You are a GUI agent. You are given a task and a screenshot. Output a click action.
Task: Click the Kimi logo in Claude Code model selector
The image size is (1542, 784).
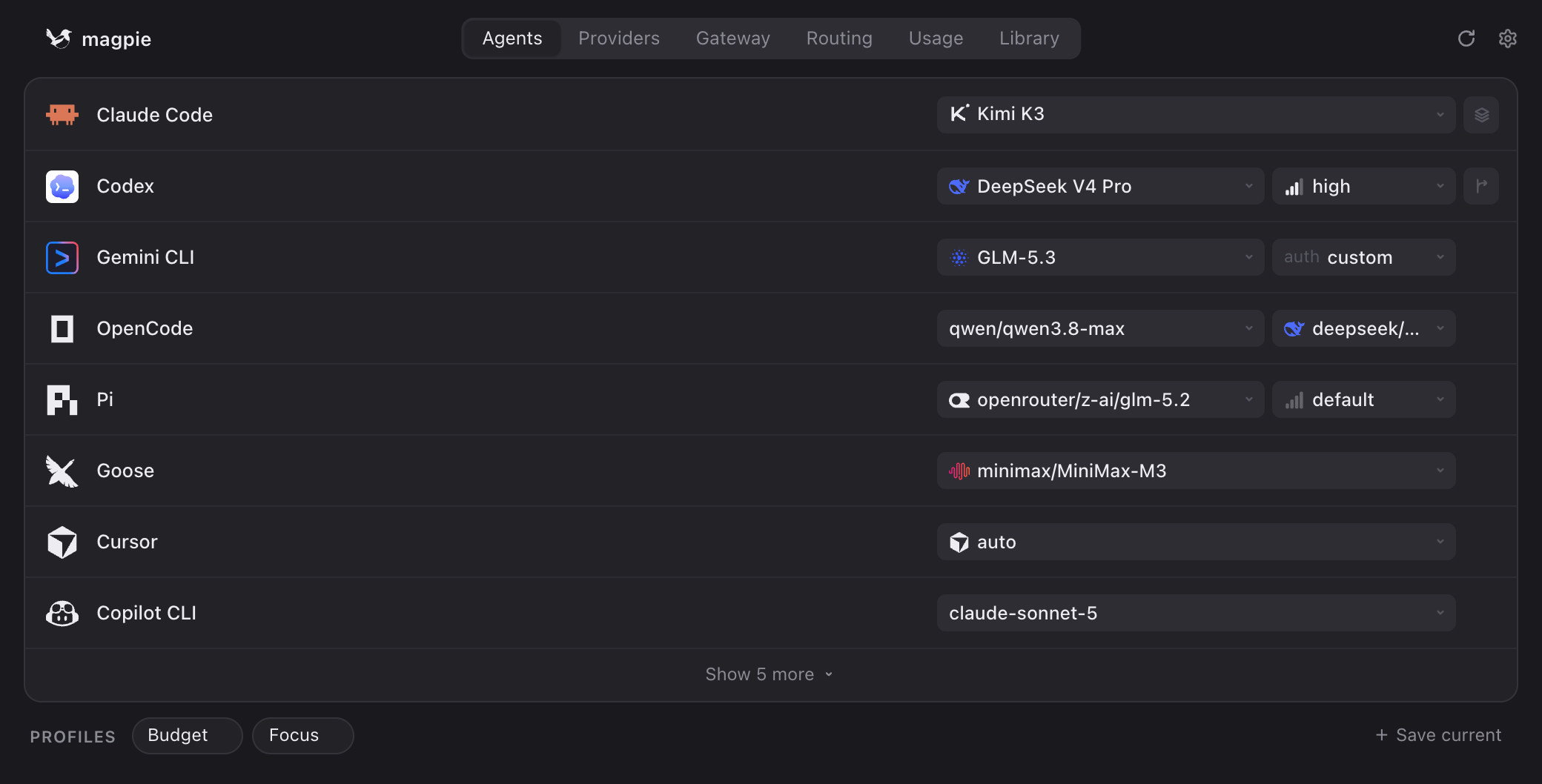pos(959,113)
